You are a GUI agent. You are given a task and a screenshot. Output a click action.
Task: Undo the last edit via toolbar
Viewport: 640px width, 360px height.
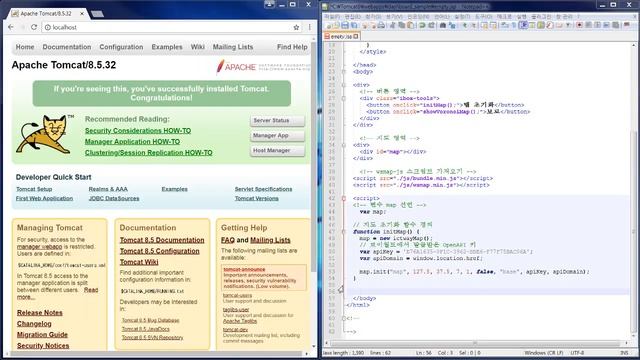coord(422,25)
